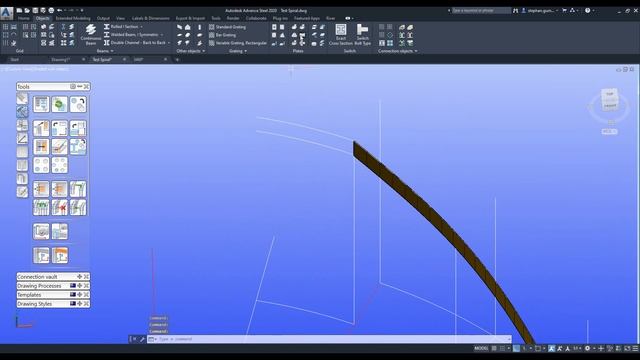
Task: Open dropdown next to Double Channel
Action: pyautogui.click(x=169, y=42)
